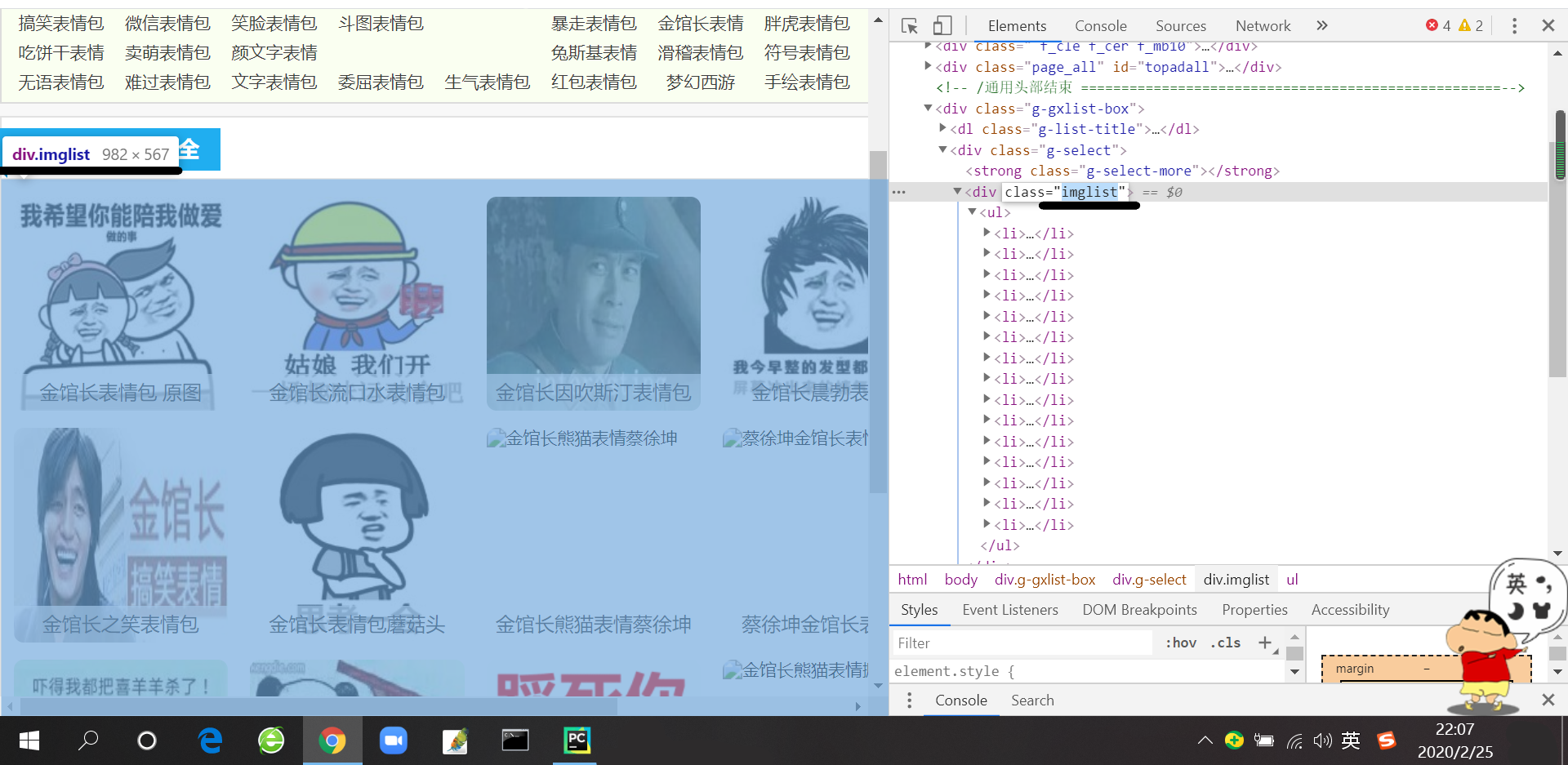Screen dimensions: 1568x765
Task: Open the Event Listeners tab
Action: (1010, 609)
